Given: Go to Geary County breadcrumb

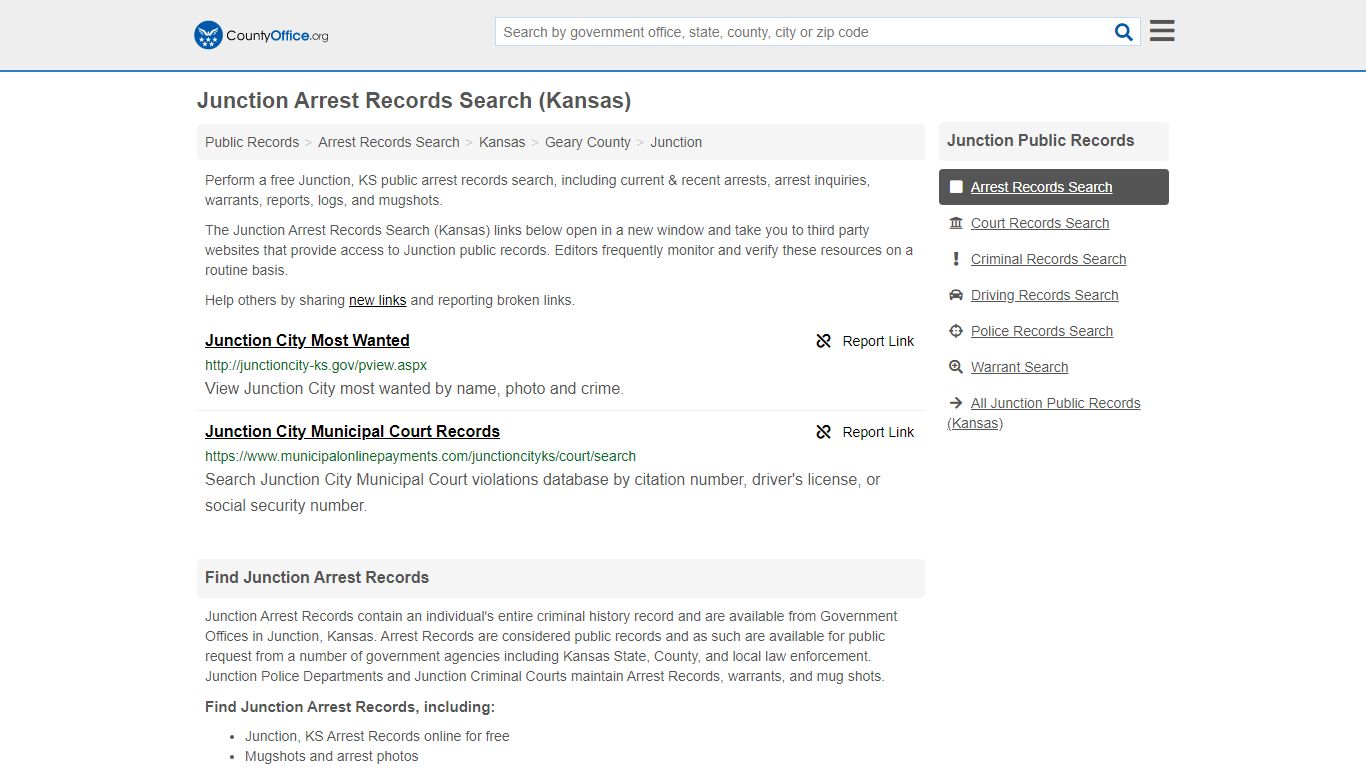Looking at the screenshot, I should coord(588,142).
